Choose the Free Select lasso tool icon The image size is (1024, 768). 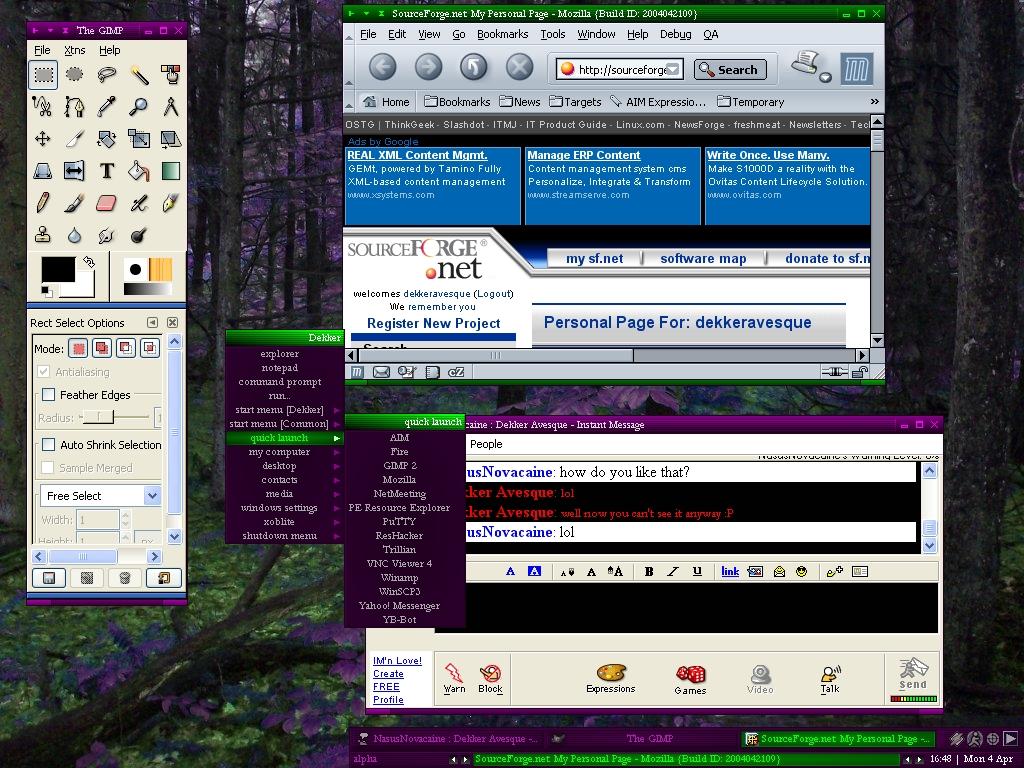106,74
